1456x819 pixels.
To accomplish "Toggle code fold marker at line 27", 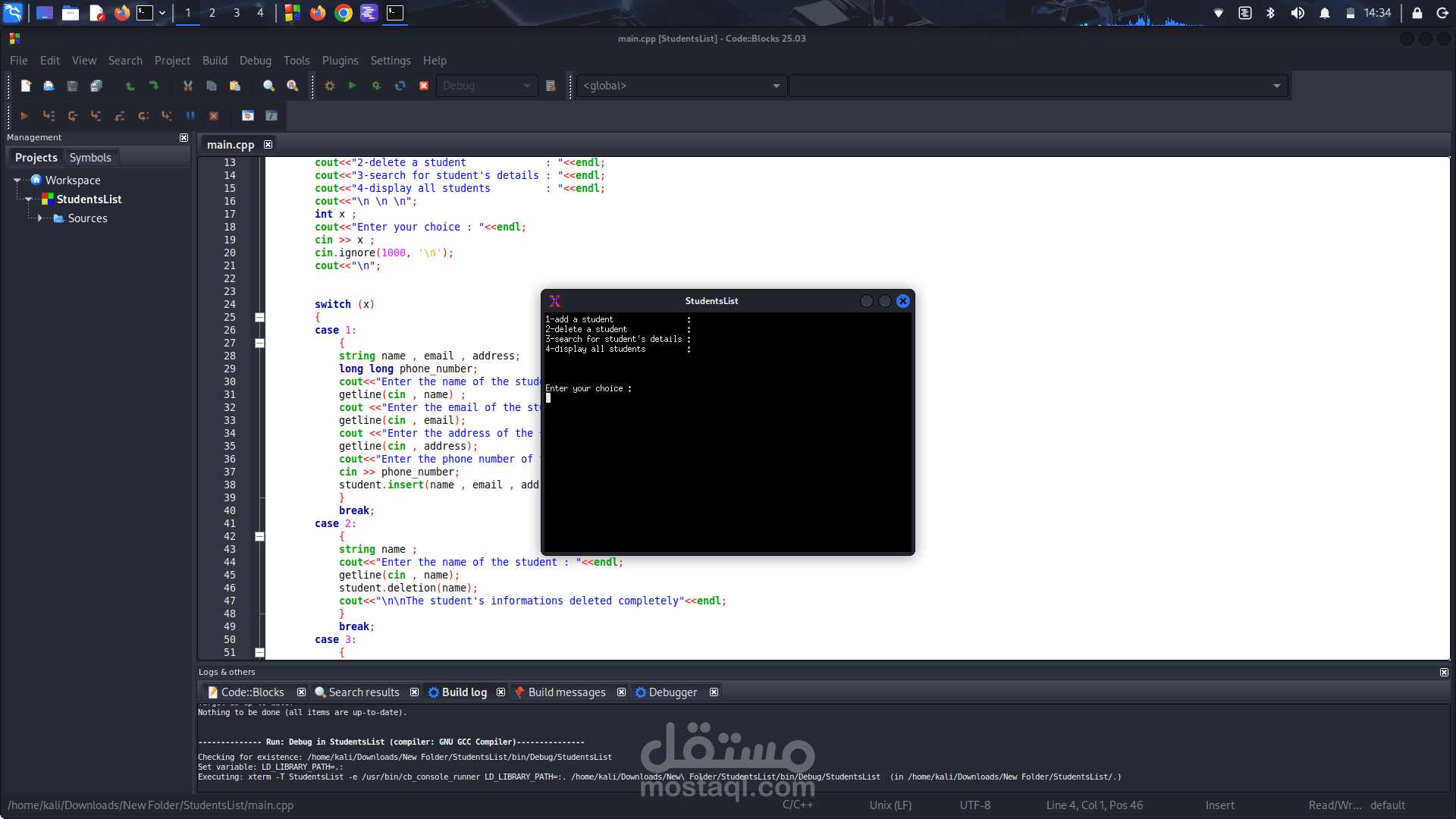I will point(259,343).
